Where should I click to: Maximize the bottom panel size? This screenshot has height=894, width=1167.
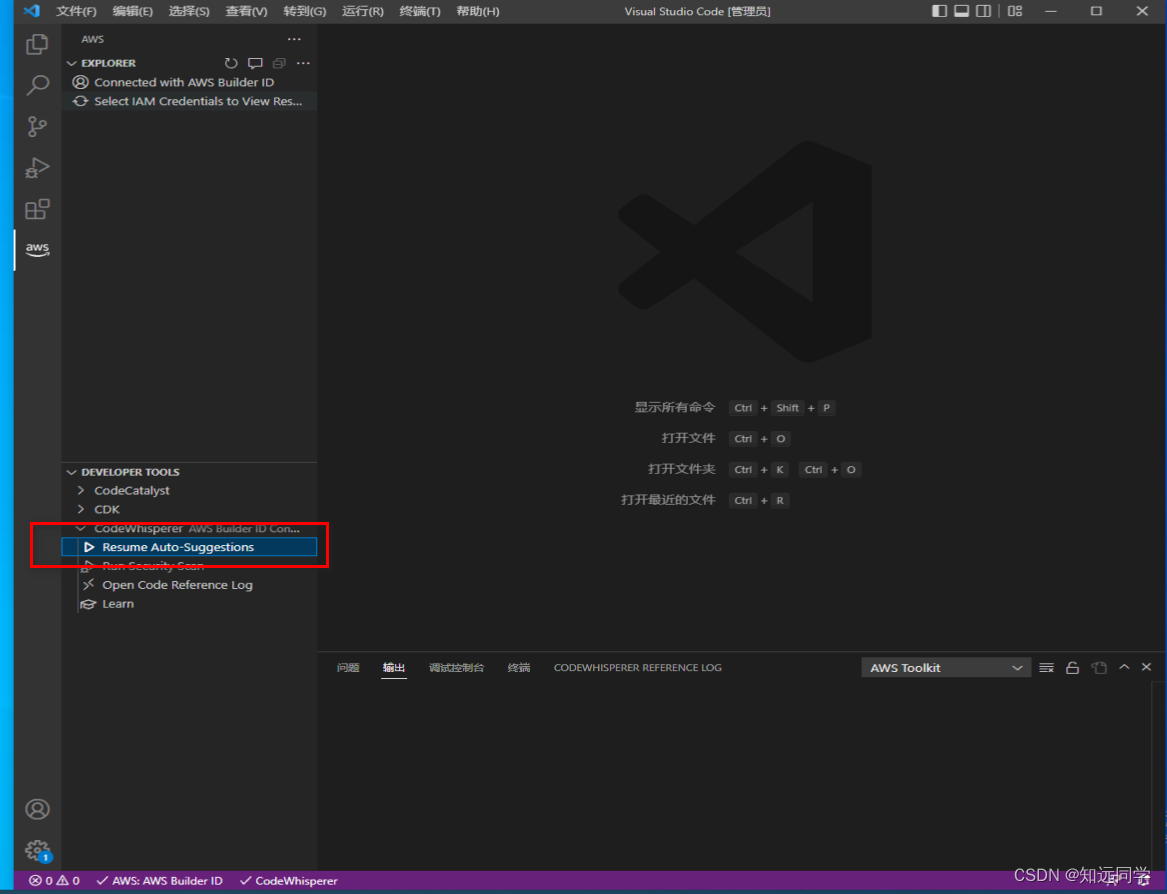(x=1125, y=667)
